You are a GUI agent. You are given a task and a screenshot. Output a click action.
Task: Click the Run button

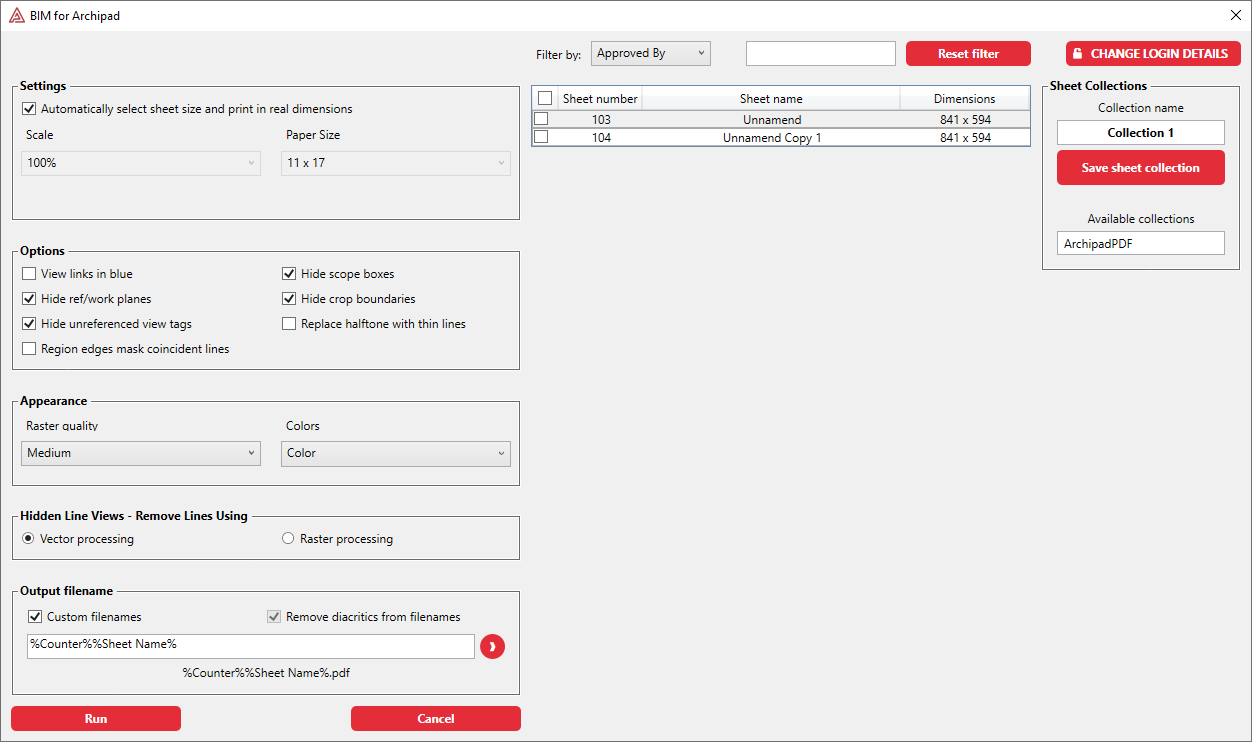pyautogui.click(x=96, y=718)
